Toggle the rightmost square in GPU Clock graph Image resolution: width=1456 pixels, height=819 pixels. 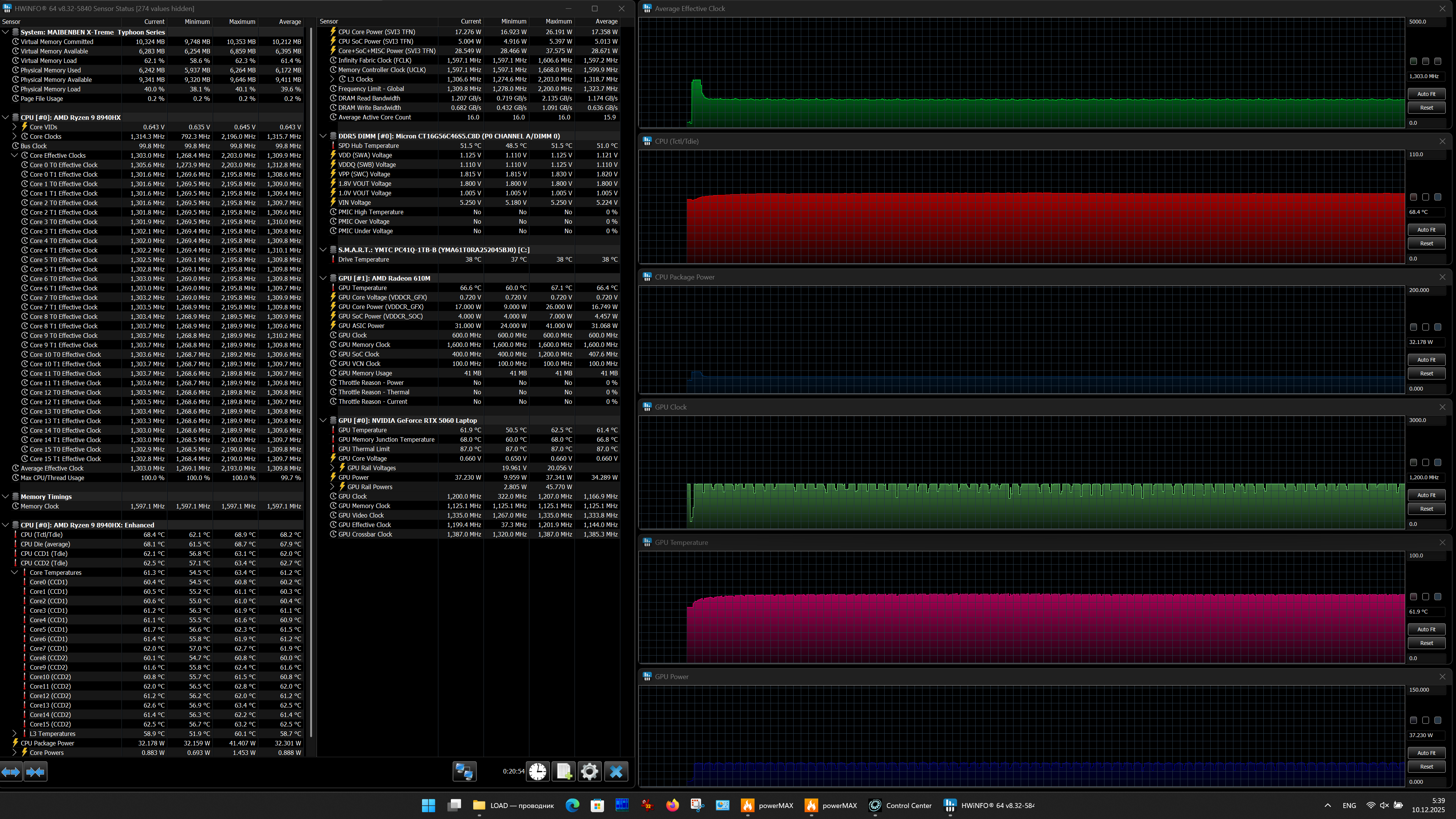(1437, 462)
